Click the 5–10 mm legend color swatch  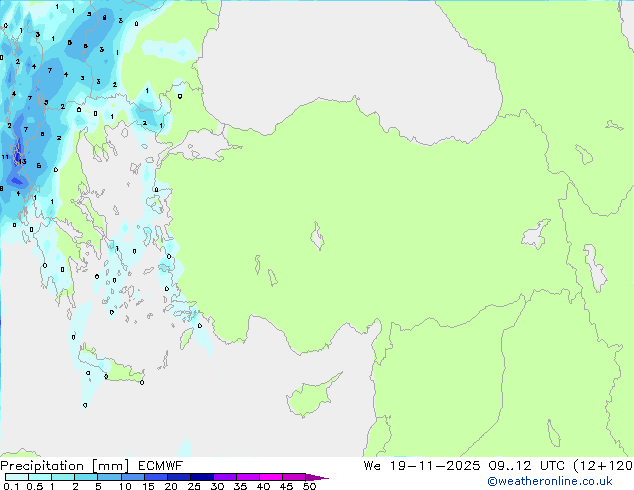click(x=109, y=477)
